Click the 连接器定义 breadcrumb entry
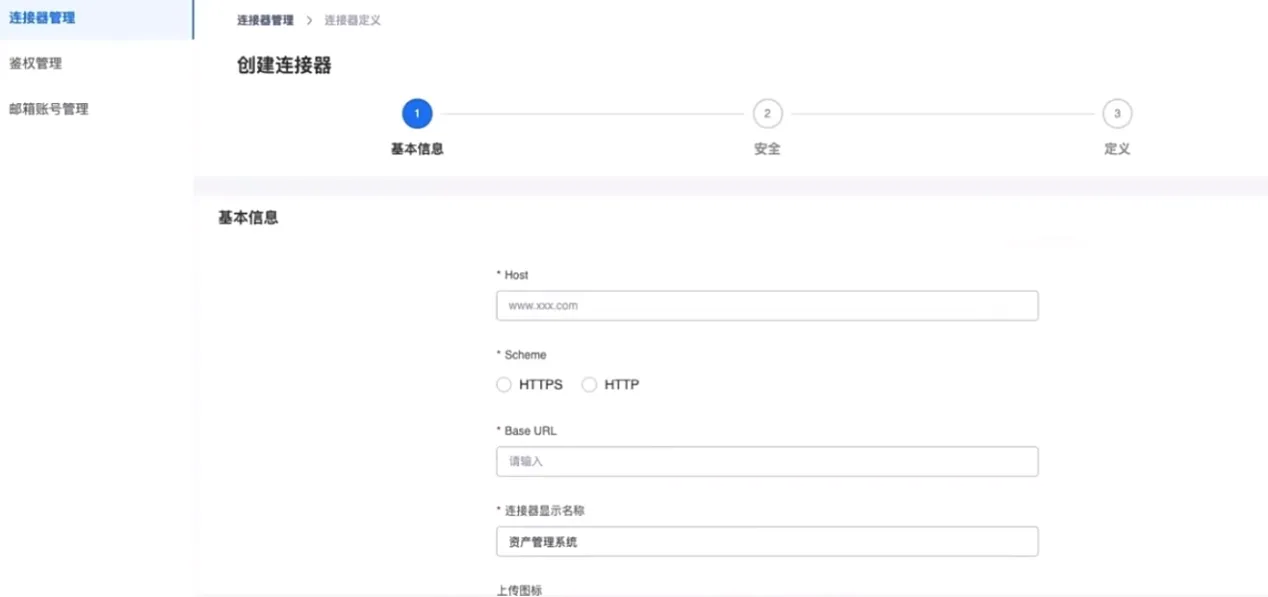Image resolution: width=1268 pixels, height=597 pixels. click(352, 19)
